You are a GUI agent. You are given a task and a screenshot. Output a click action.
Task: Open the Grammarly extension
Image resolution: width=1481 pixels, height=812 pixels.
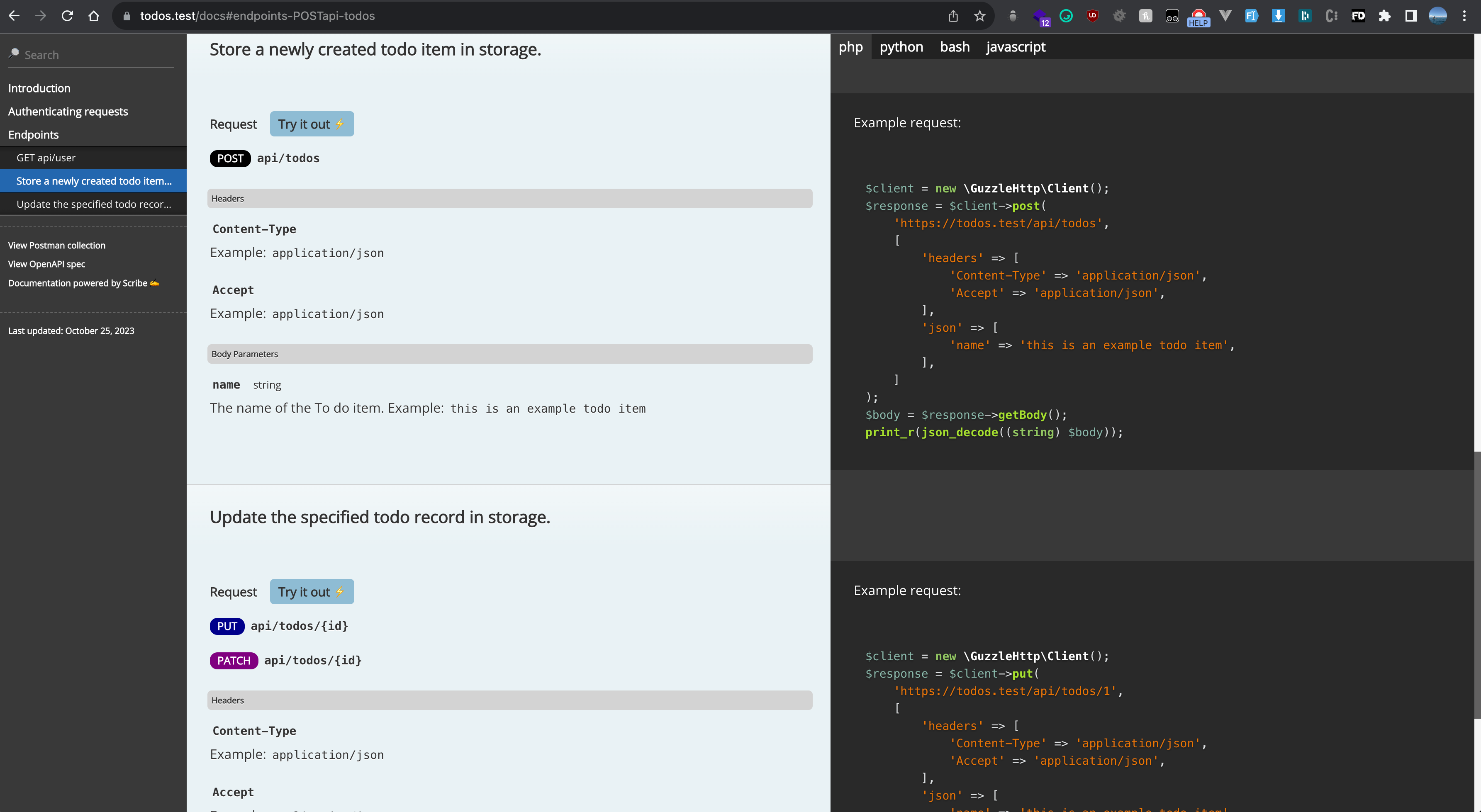click(1067, 15)
